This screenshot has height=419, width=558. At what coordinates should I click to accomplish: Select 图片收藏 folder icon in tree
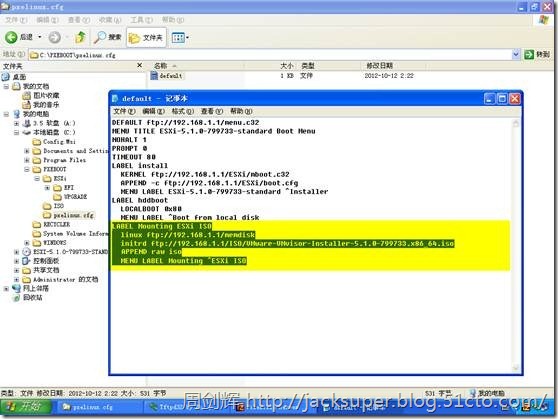pos(26,95)
